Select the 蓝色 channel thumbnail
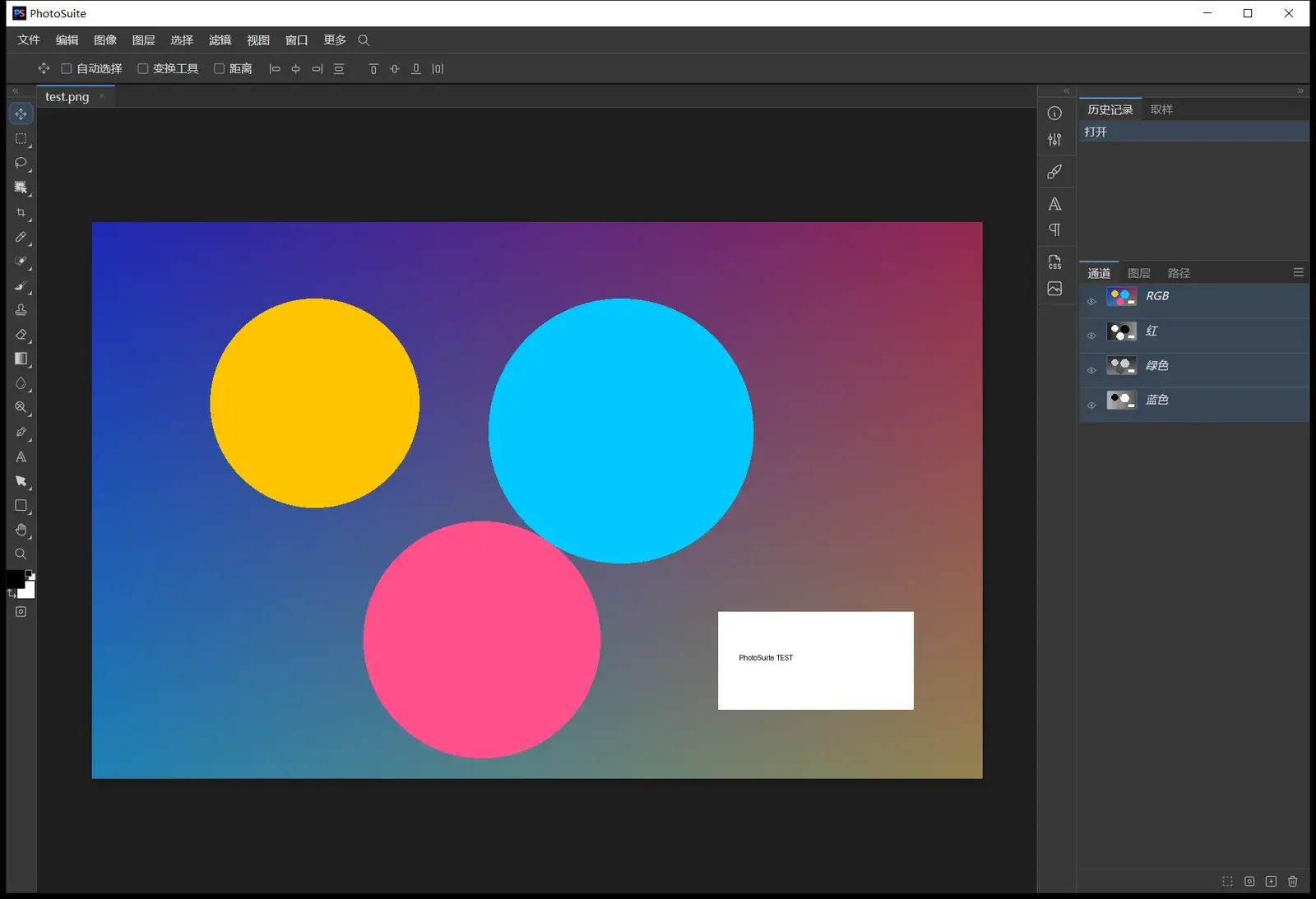 pyautogui.click(x=1121, y=400)
